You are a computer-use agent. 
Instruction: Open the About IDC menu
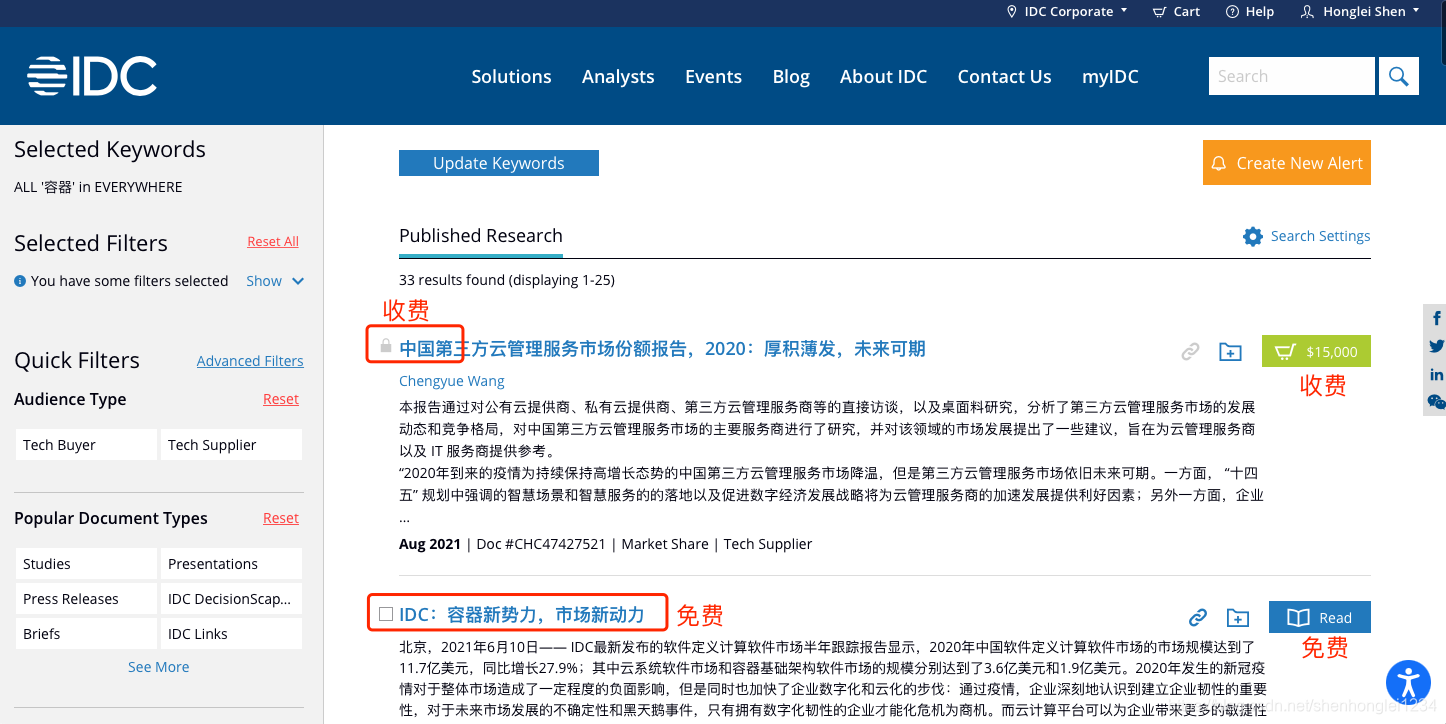click(x=883, y=77)
